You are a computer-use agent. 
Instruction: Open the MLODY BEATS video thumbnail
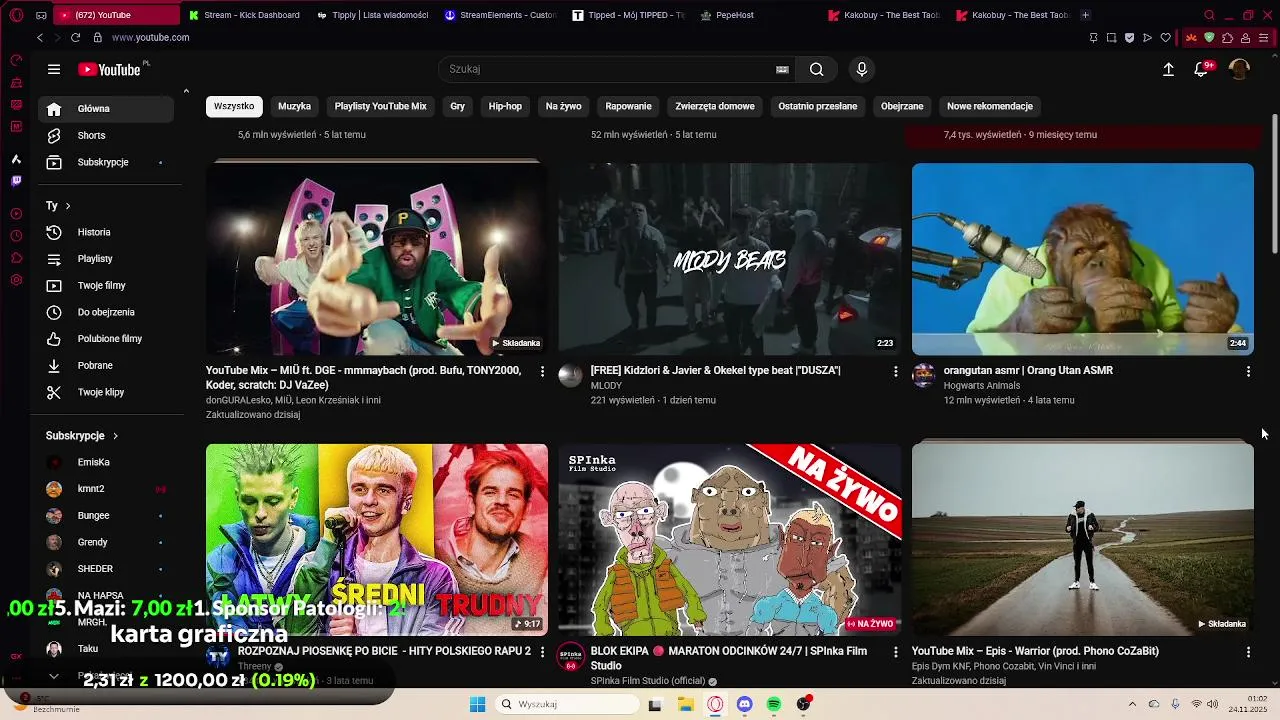pyautogui.click(x=729, y=259)
